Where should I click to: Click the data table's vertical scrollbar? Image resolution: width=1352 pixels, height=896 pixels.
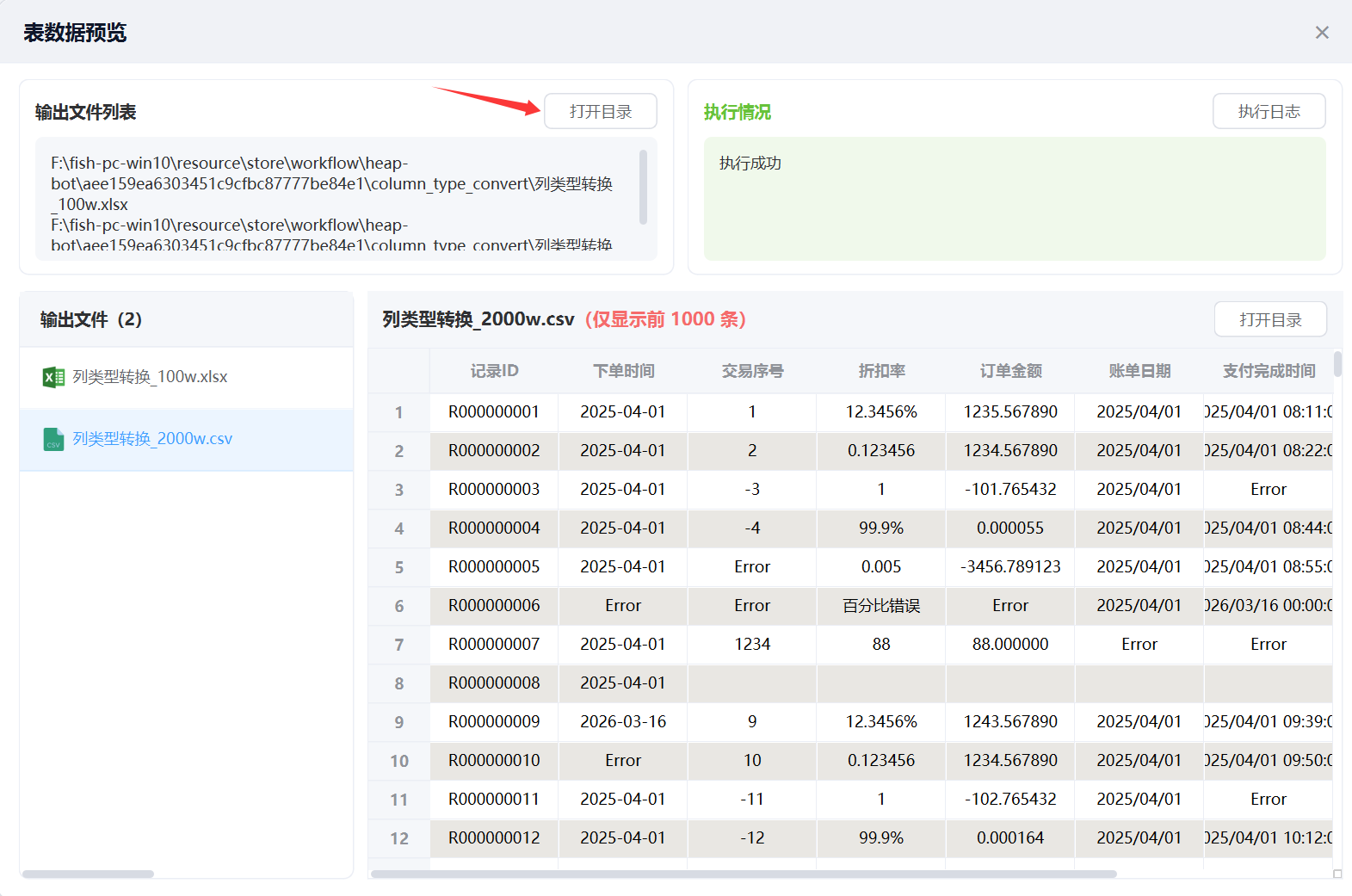1337,364
